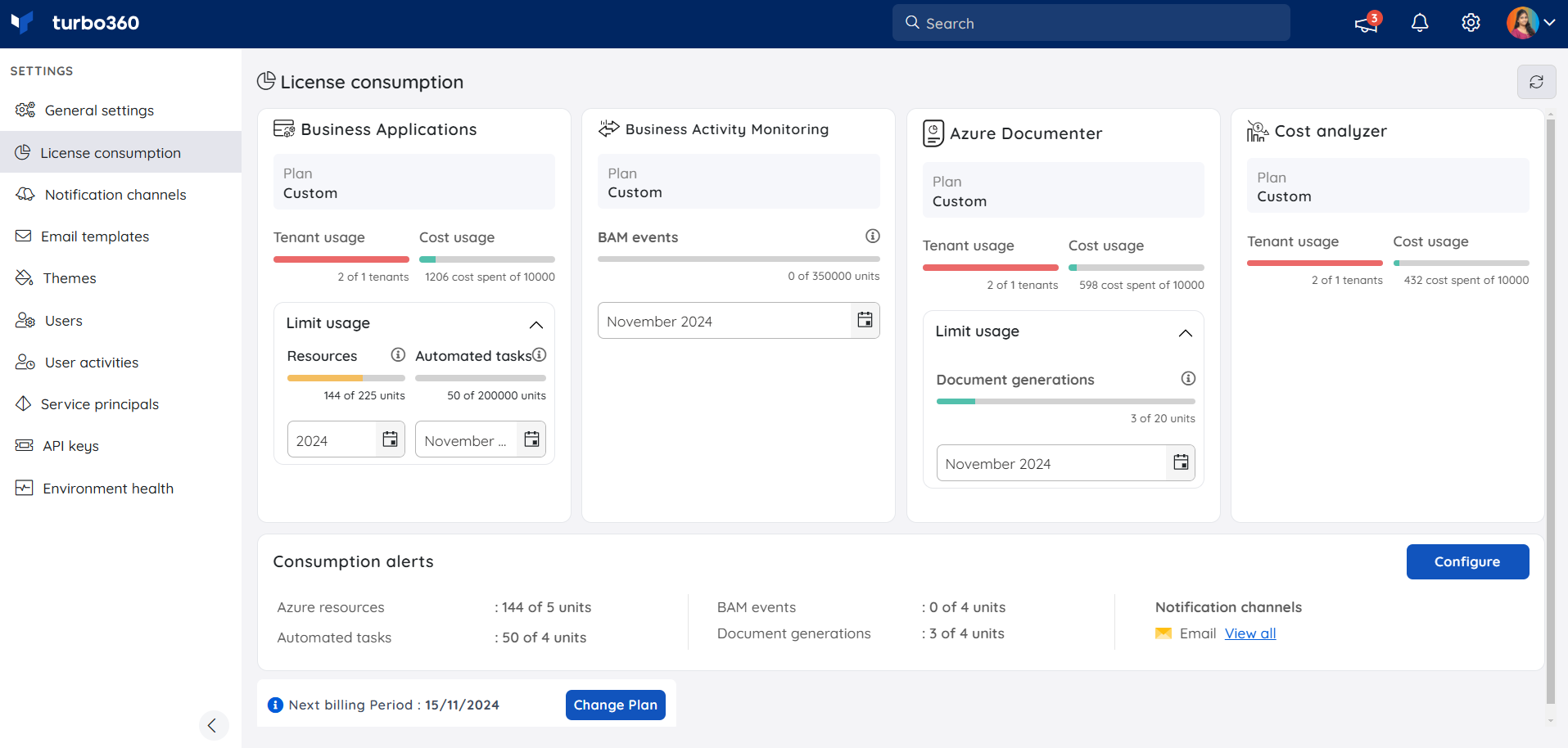
Task: Click '0 of 350000 units' text
Action: 834,276
